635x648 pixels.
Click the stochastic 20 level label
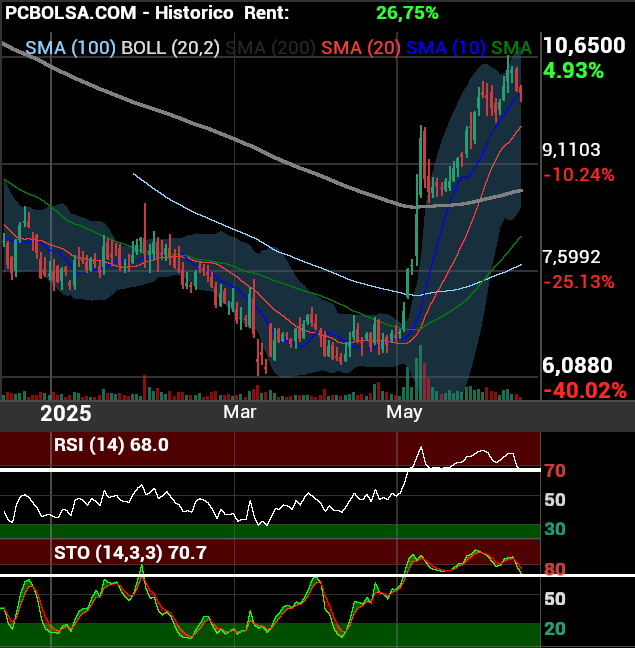(x=555, y=629)
